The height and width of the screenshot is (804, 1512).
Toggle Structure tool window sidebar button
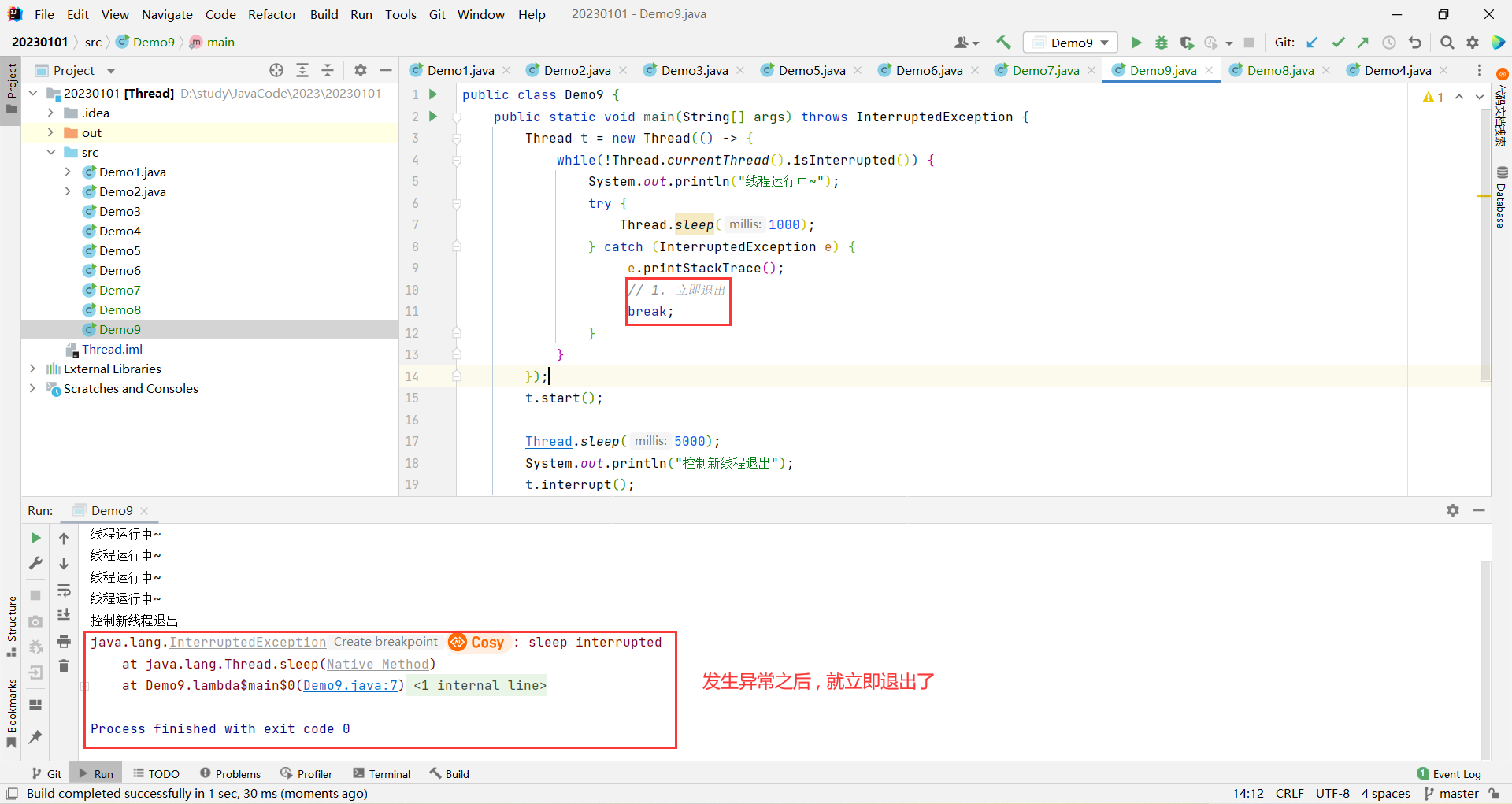pos(11,626)
